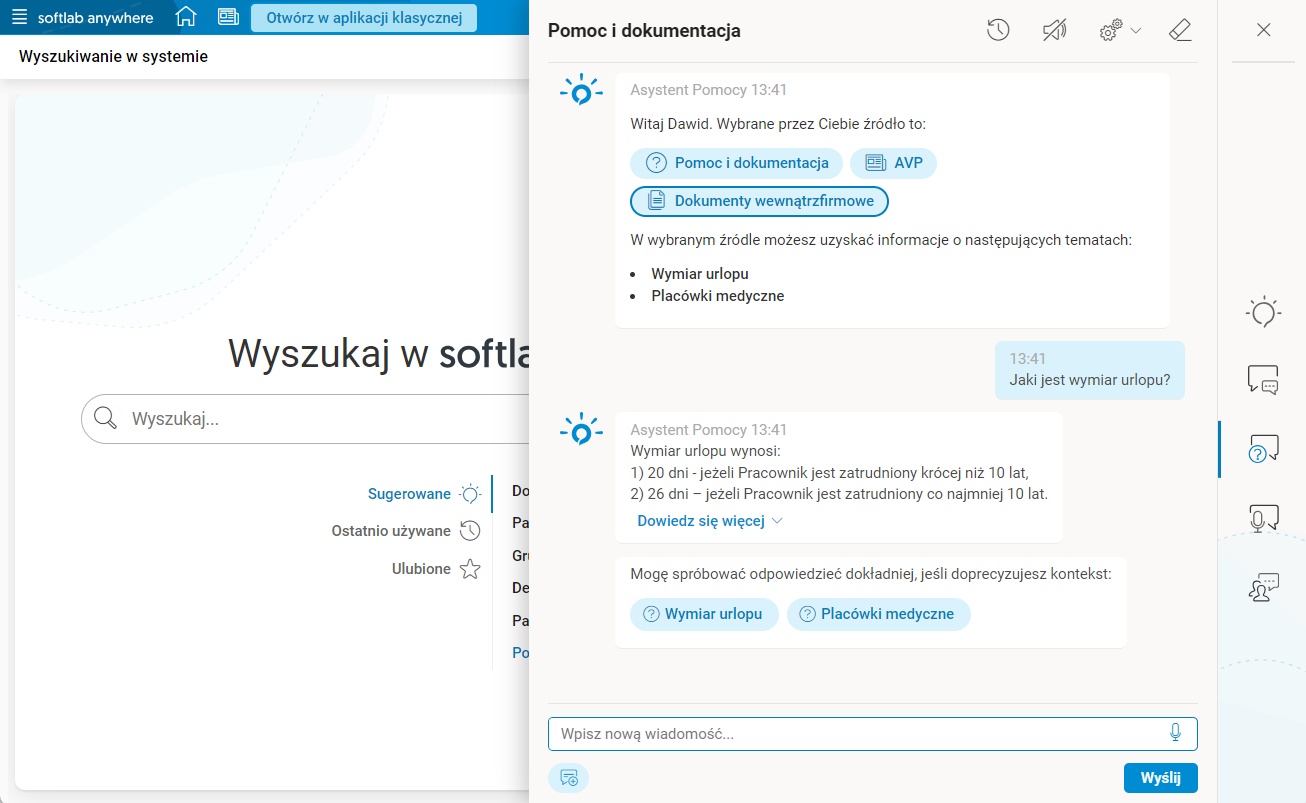Click the Sugerowane lightbulb icon
The image size is (1306, 803).
tap(470, 493)
